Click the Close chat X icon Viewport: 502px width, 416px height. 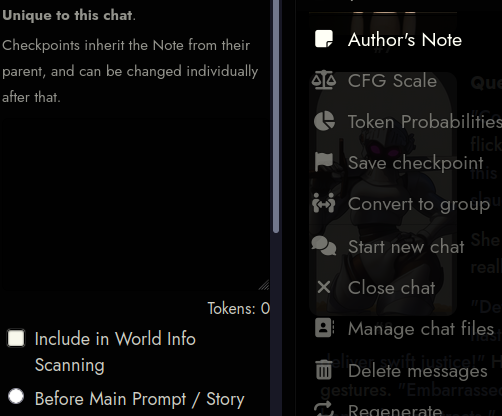tap(324, 287)
